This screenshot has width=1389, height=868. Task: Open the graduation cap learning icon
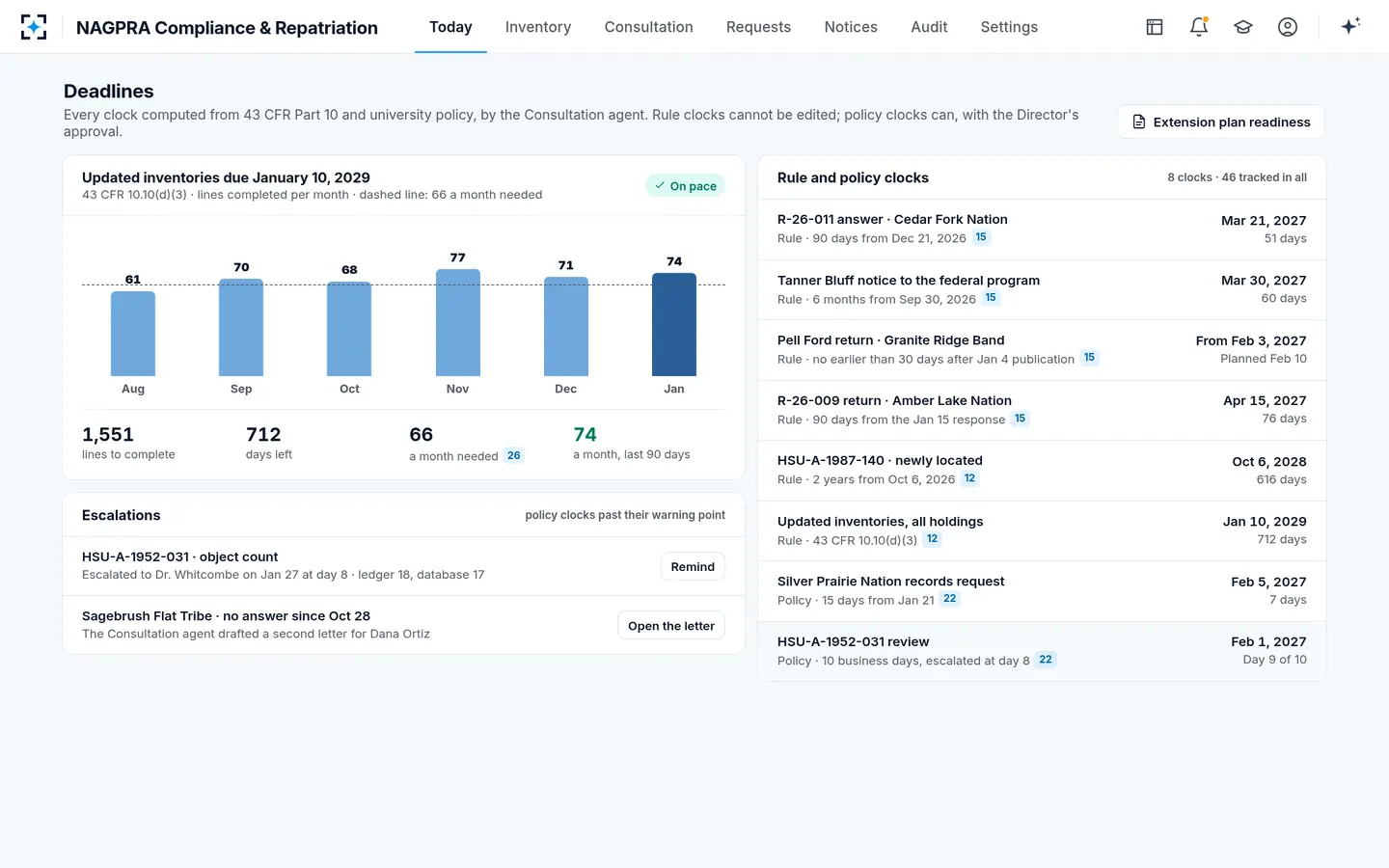(x=1243, y=27)
